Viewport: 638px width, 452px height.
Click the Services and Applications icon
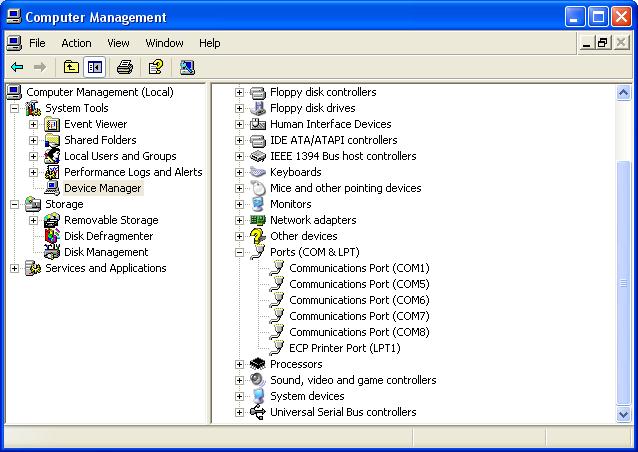click(x=33, y=268)
